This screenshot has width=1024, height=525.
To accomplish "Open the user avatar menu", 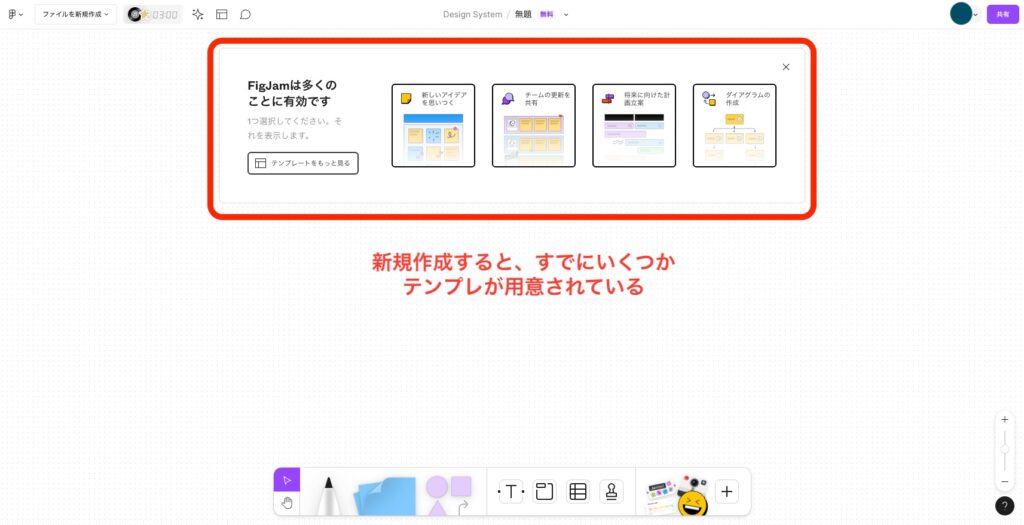I will pos(963,14).
